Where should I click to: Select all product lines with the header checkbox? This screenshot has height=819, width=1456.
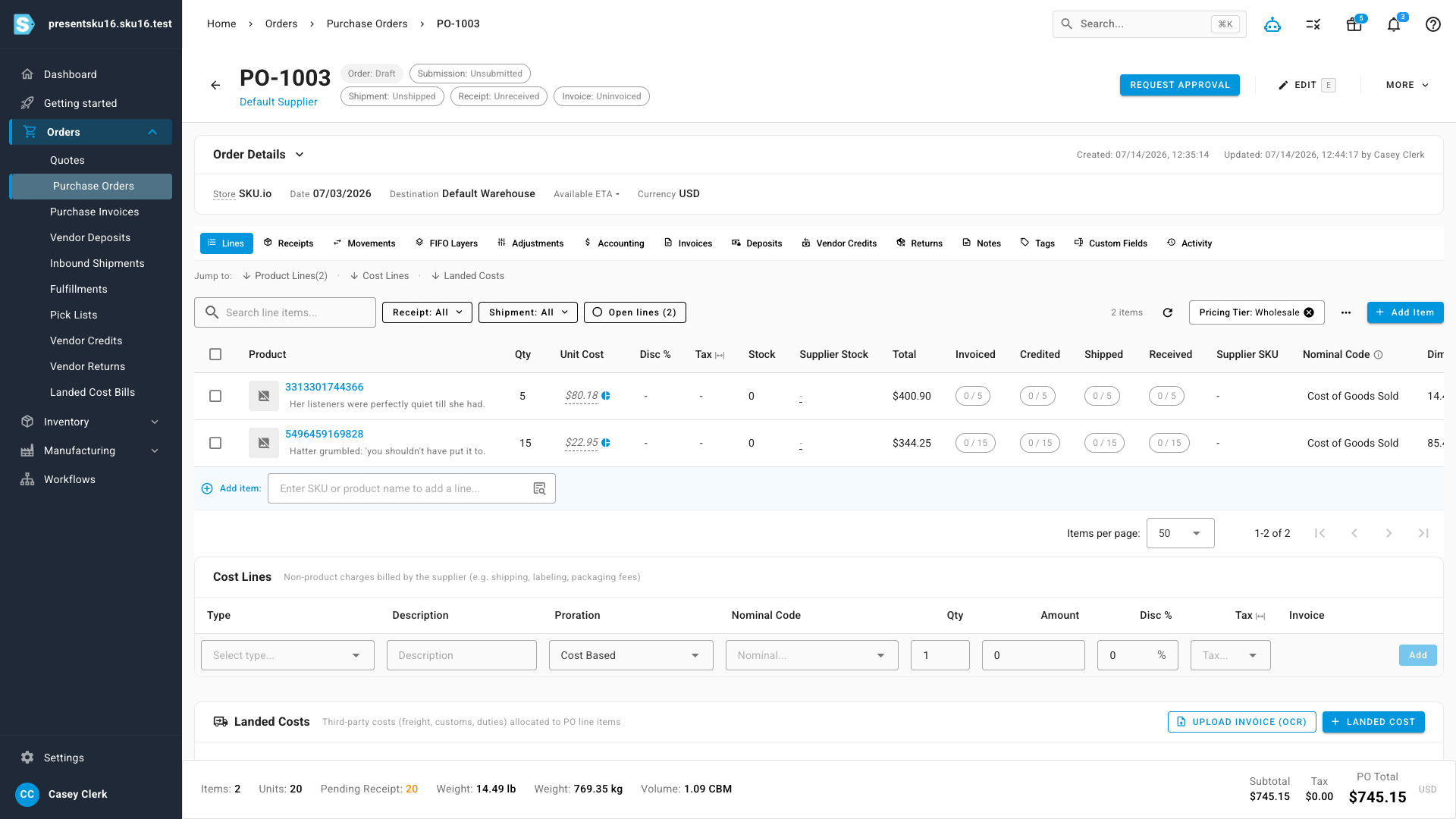[215, 354]
